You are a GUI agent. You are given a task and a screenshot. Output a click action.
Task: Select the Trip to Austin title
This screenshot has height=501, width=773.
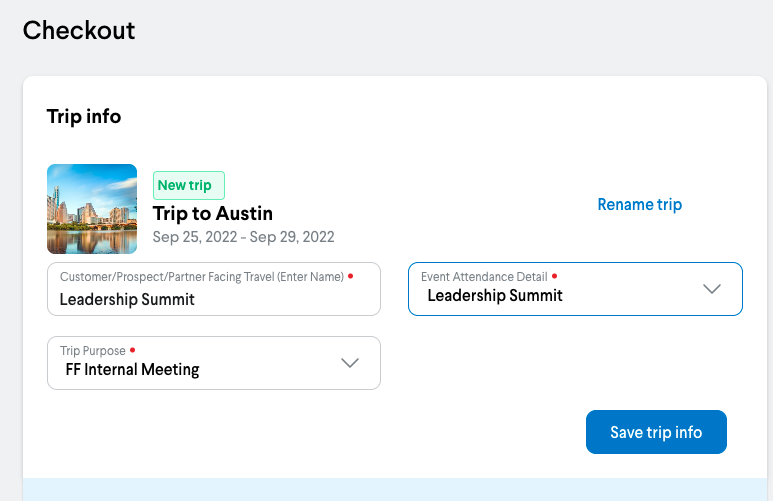[213, 213]
